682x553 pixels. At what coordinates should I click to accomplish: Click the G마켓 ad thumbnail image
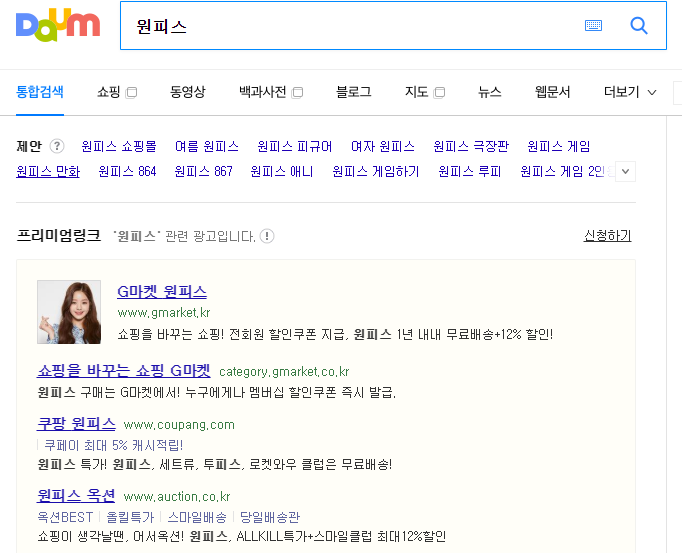pos(69,312)
